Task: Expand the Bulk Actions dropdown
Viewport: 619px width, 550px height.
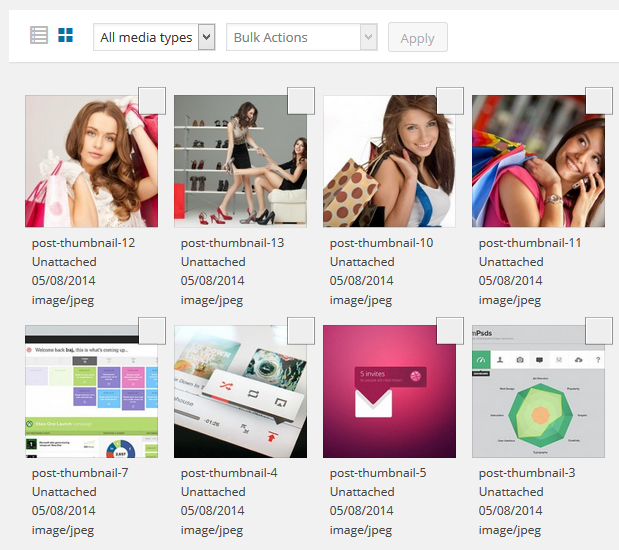Action: click(x=301, y=37)
